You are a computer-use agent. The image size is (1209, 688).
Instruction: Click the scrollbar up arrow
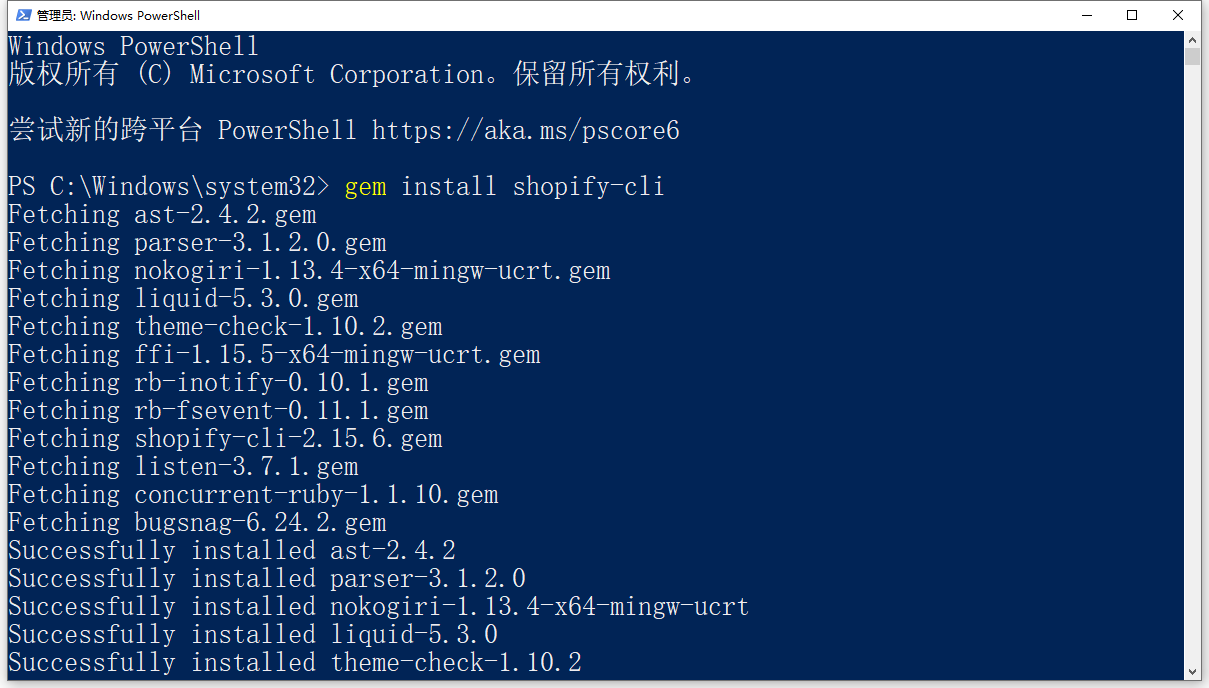1192,39
